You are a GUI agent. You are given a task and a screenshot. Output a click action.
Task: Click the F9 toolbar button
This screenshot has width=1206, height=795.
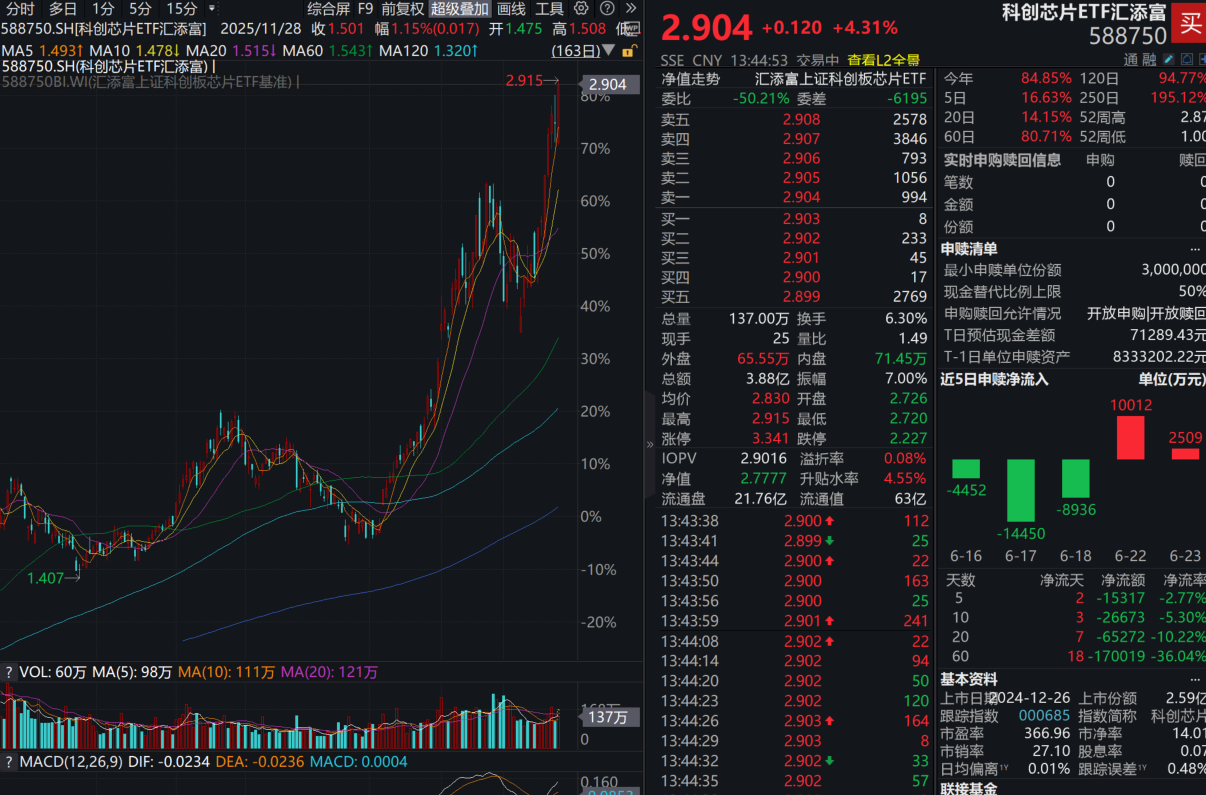pos(365,8)
